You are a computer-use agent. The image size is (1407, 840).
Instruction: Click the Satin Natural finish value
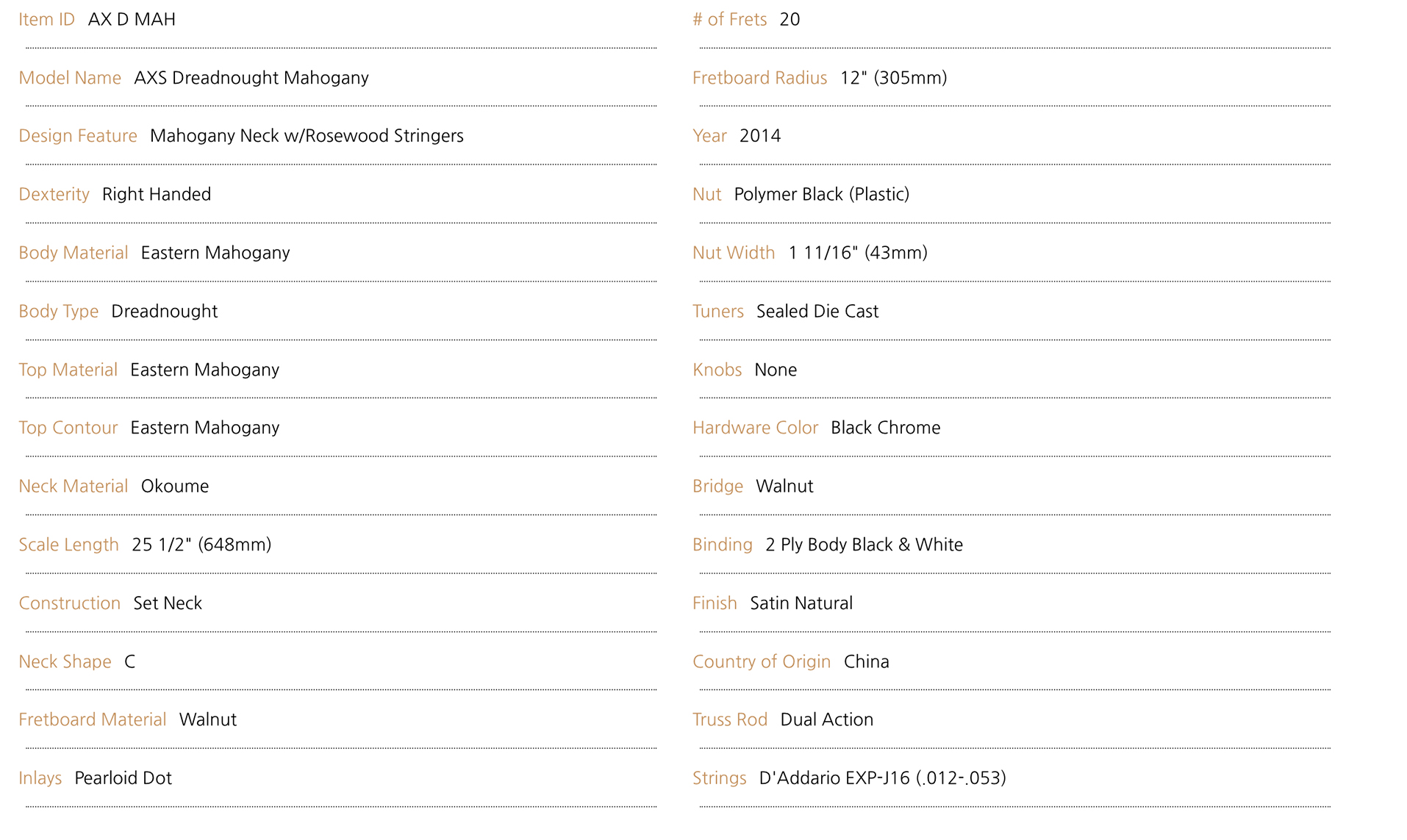[x=801, y=603]
